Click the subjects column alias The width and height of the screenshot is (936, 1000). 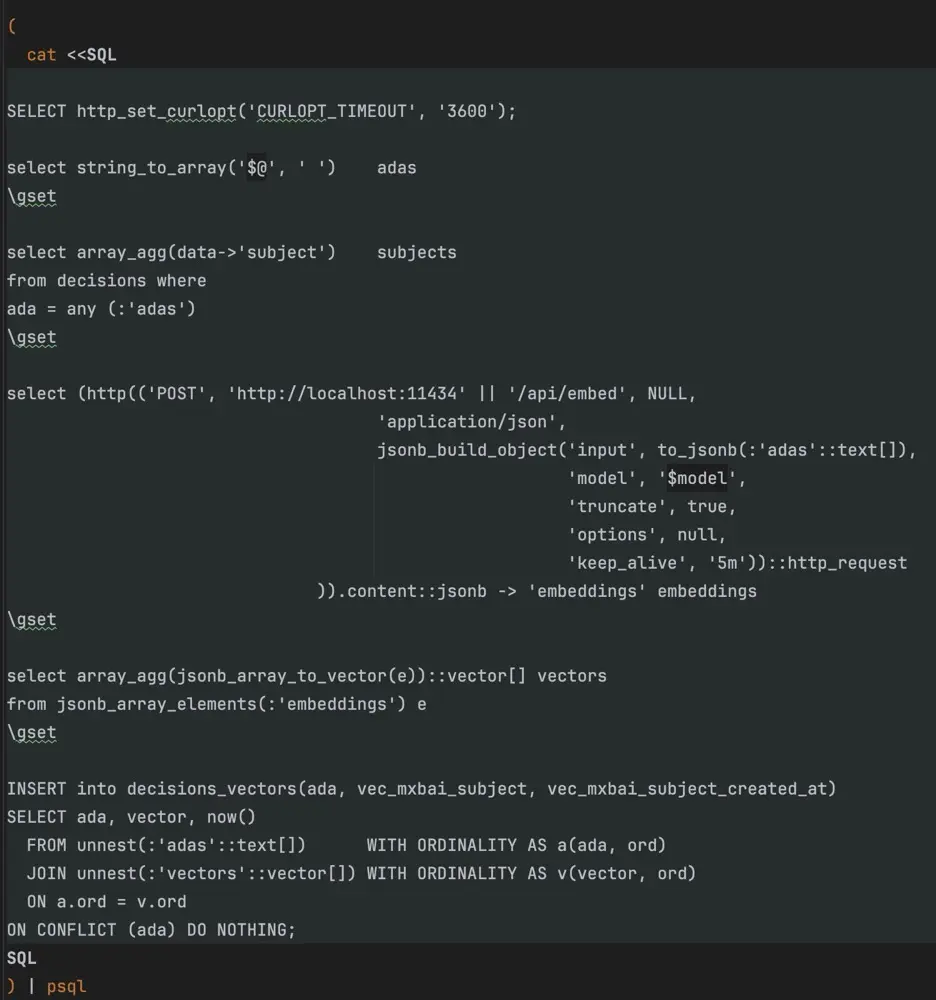pos(416,253)
